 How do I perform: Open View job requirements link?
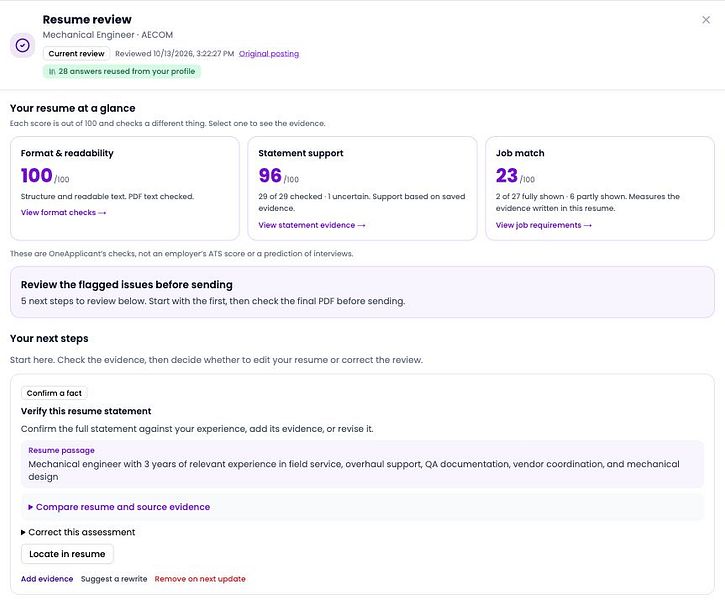pos(543,225)
